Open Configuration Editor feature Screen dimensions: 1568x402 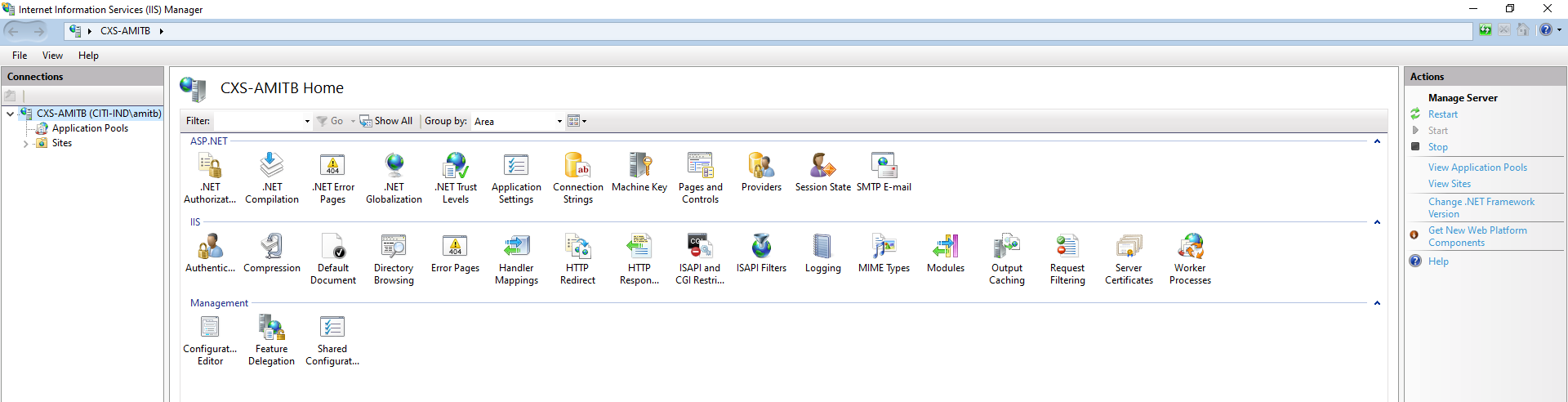point(210,339)
